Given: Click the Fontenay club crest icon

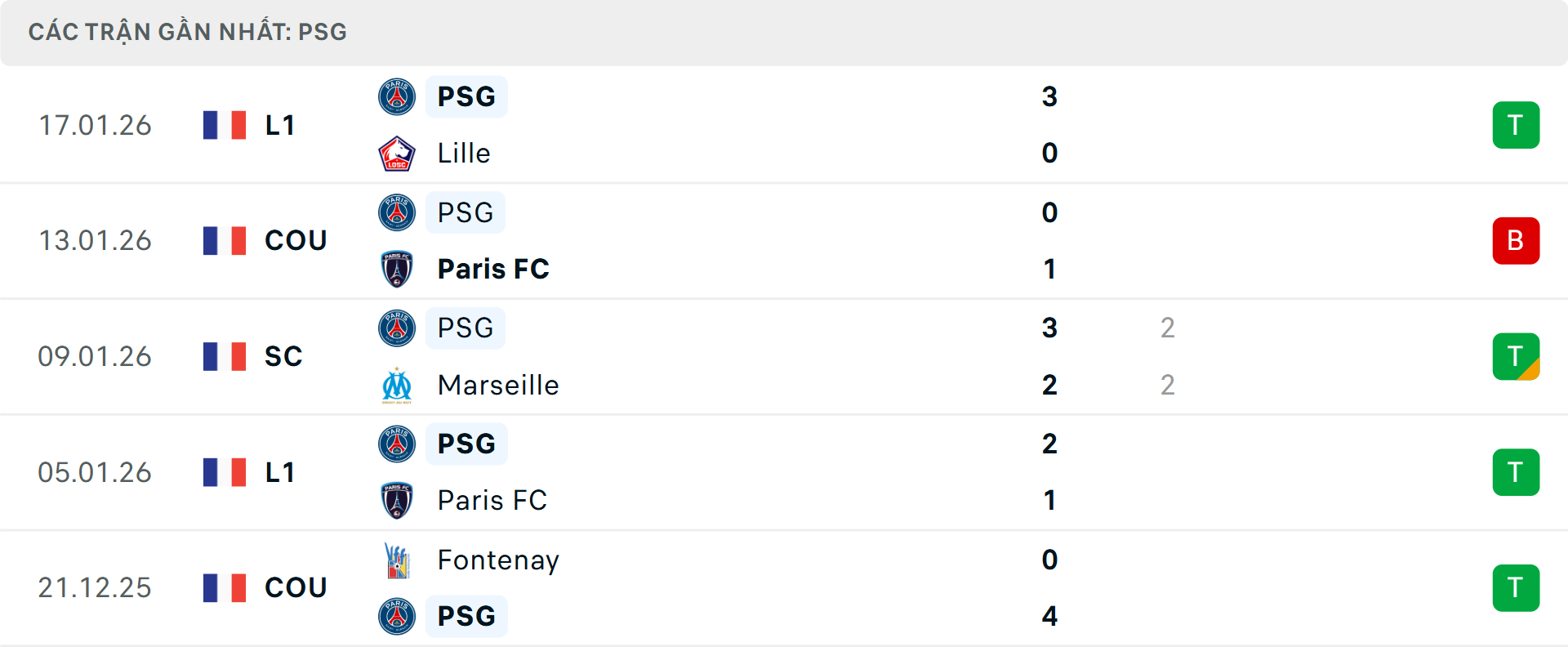Looking at the screenshot, I should click(397, 560).
